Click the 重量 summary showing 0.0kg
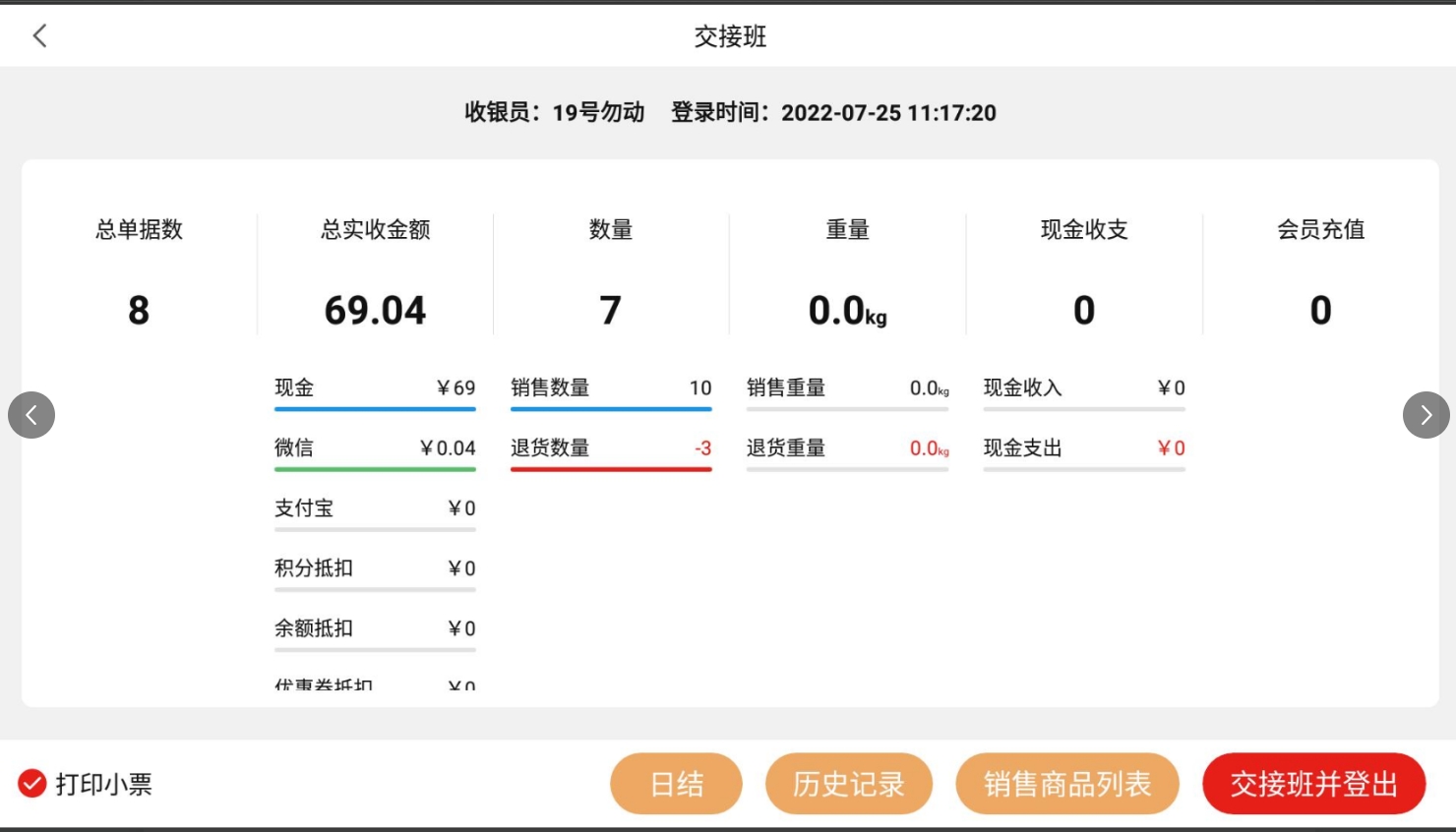 pos(847,310)
